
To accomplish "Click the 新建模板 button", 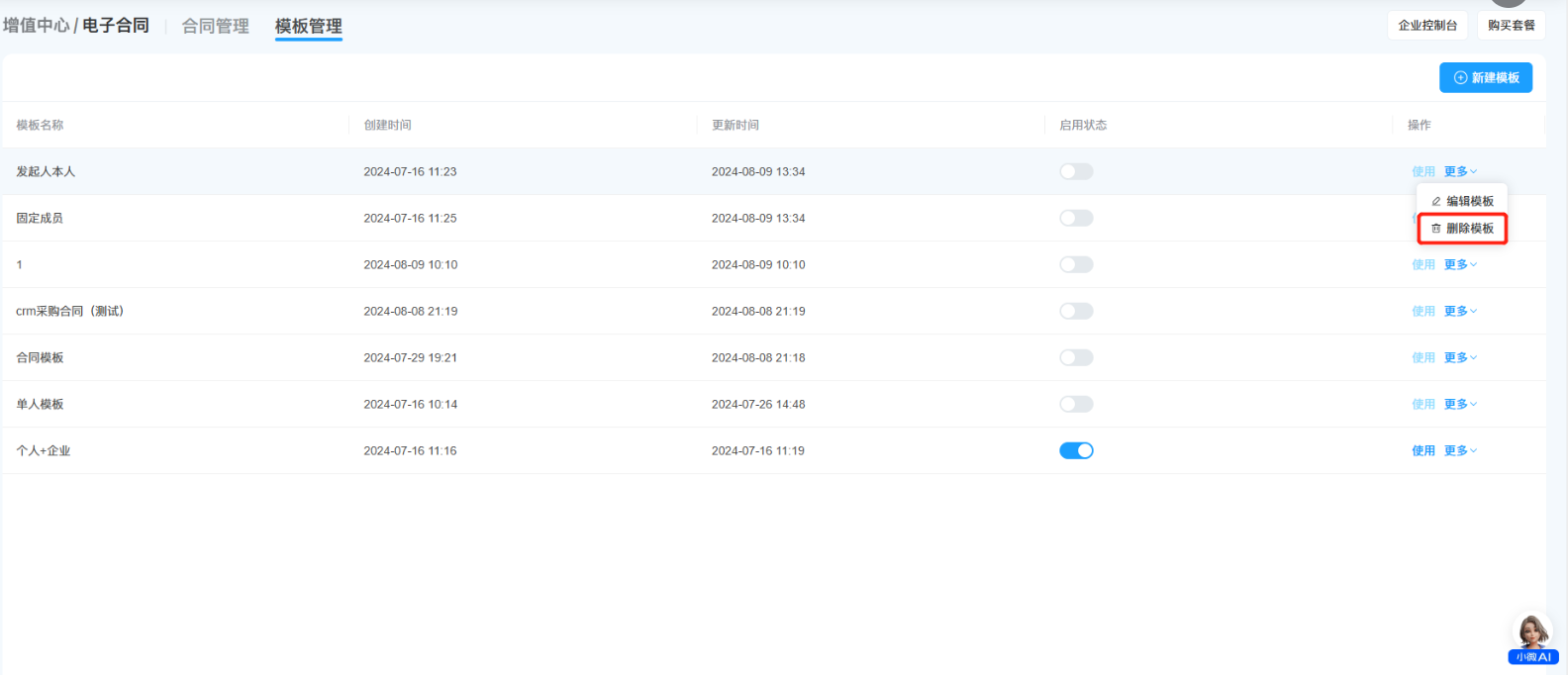I will [1486, 77].
